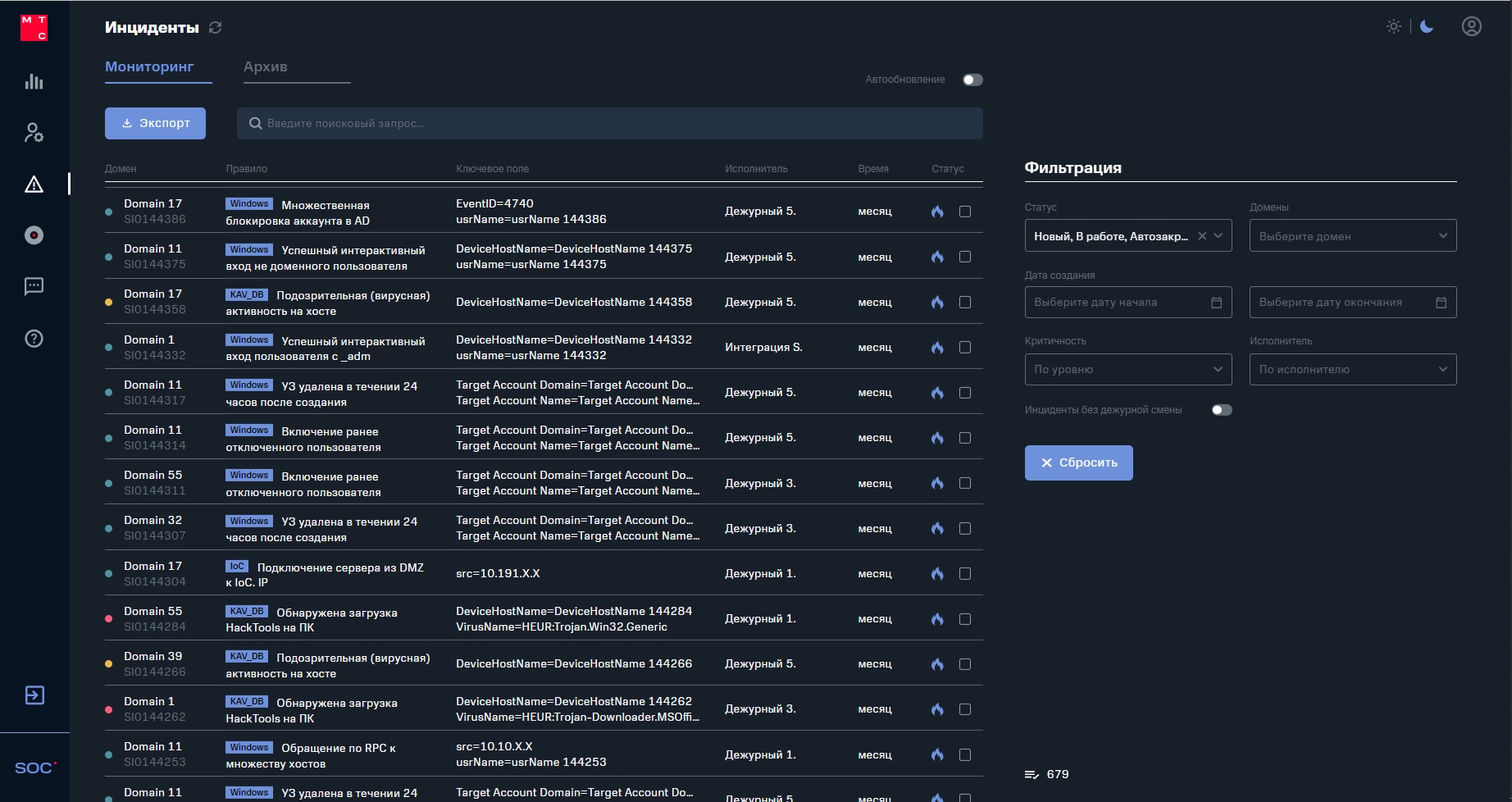Open the dashboard bar chart icon in sidebar
The width and height of the screenshot is (1512, 802).
[34, 81]
